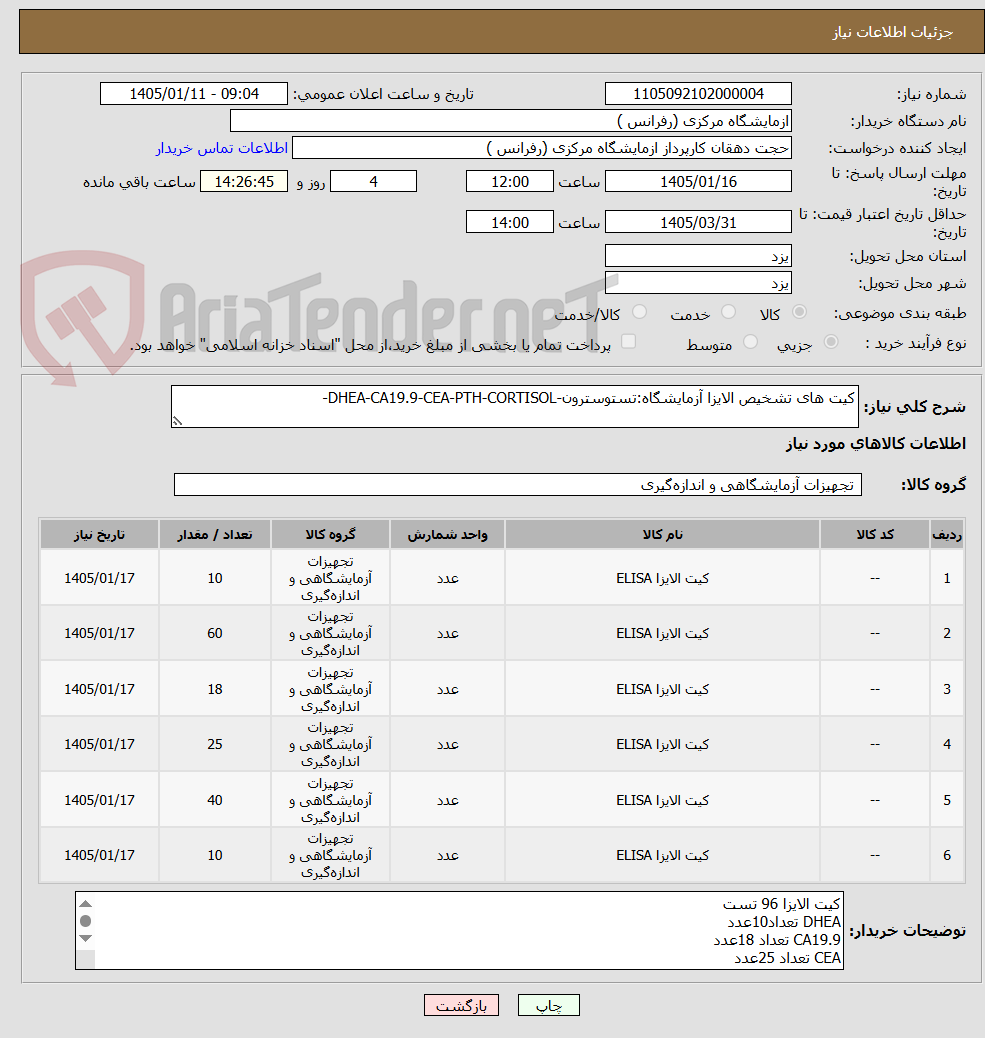
Task: Click the need date in row 1
Action: 99,578
